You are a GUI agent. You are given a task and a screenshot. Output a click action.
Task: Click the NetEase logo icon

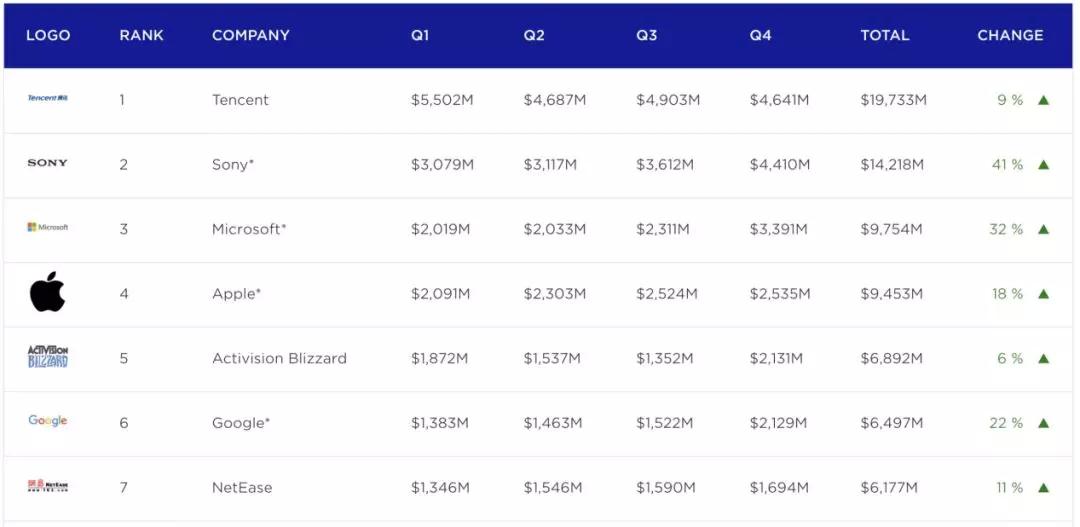point(47,487)
